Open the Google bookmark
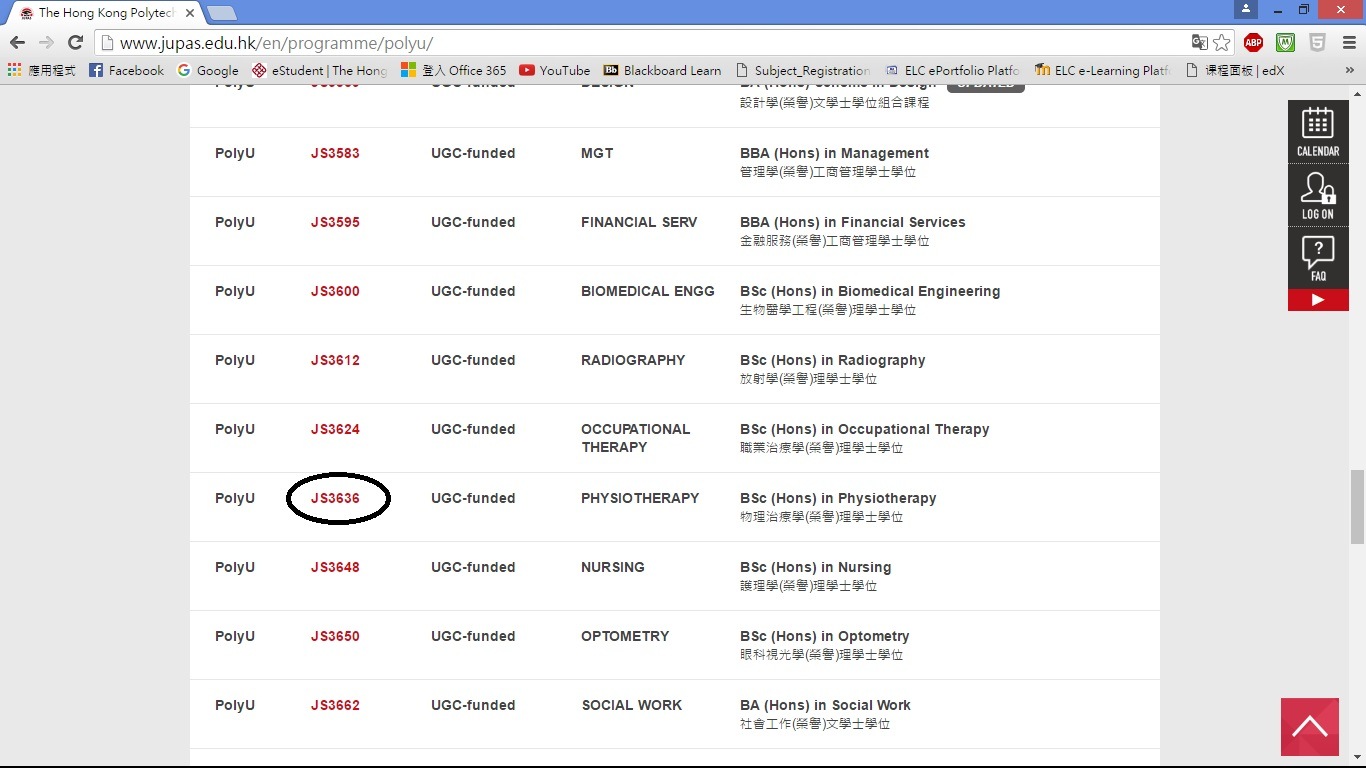 [x=208, y=70]
